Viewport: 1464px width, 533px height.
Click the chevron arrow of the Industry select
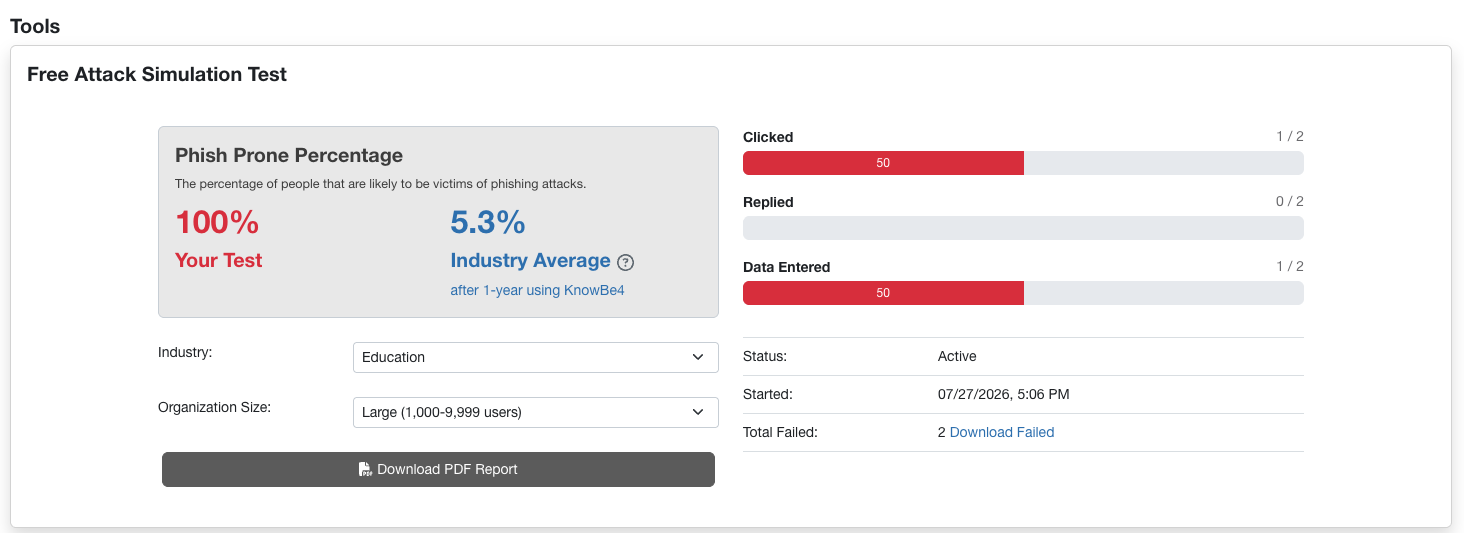[x=698, y=357]
